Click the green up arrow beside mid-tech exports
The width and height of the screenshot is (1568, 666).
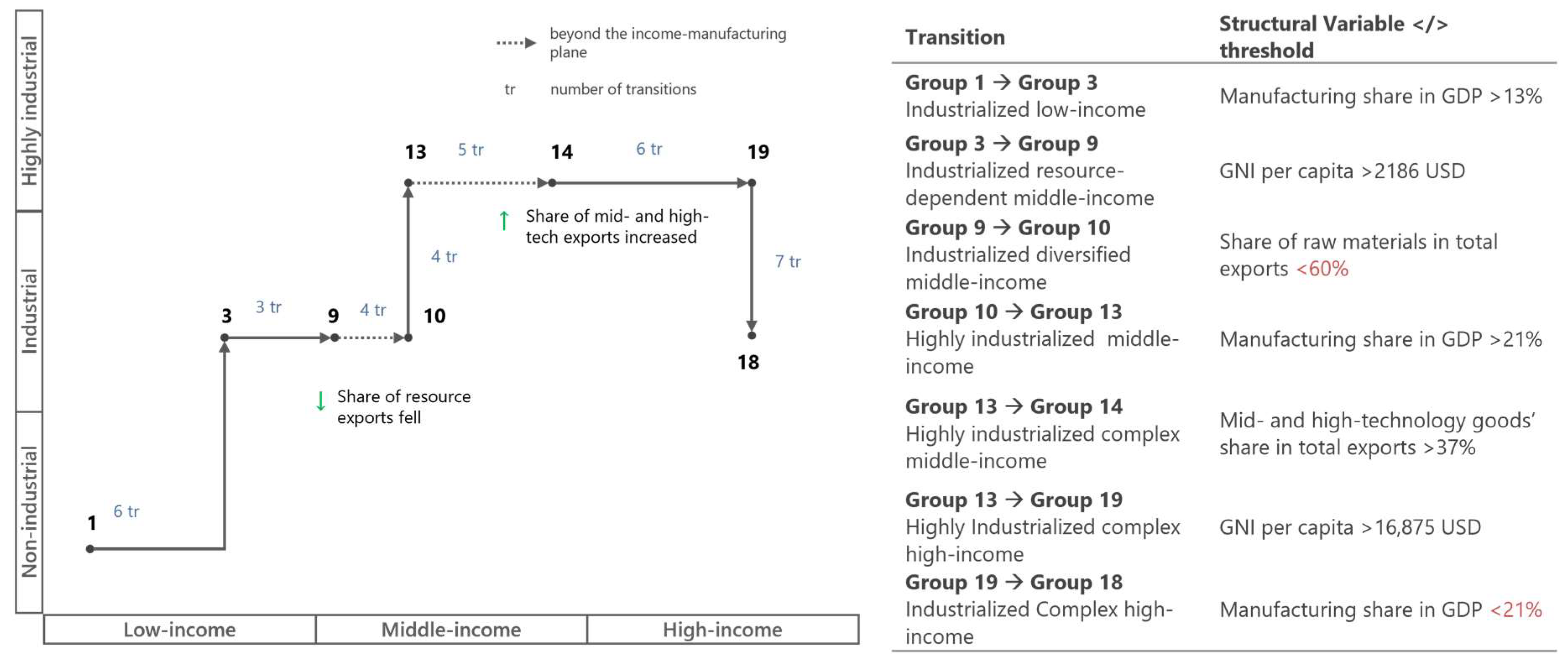[504, 220]
